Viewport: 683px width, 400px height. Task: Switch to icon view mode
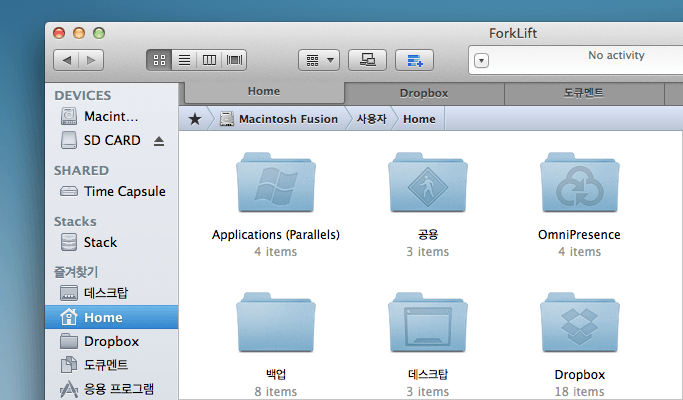(x=159, y=60)
